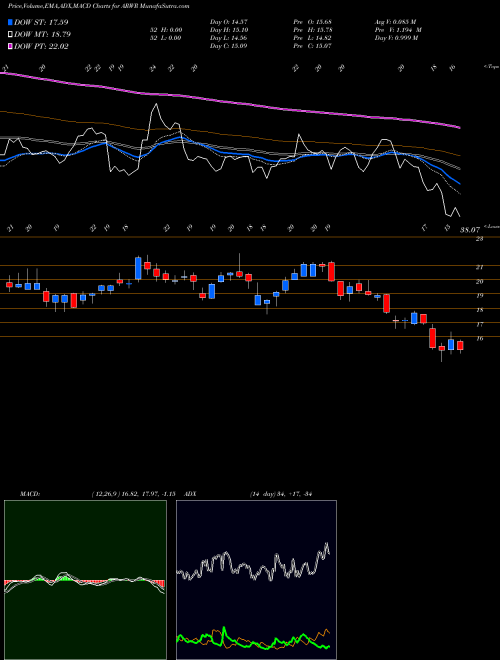500x660 pixels.
Task: Click the 'Pre H: 15.78' value
Action: pyautogui.click(x=313, y=30)
